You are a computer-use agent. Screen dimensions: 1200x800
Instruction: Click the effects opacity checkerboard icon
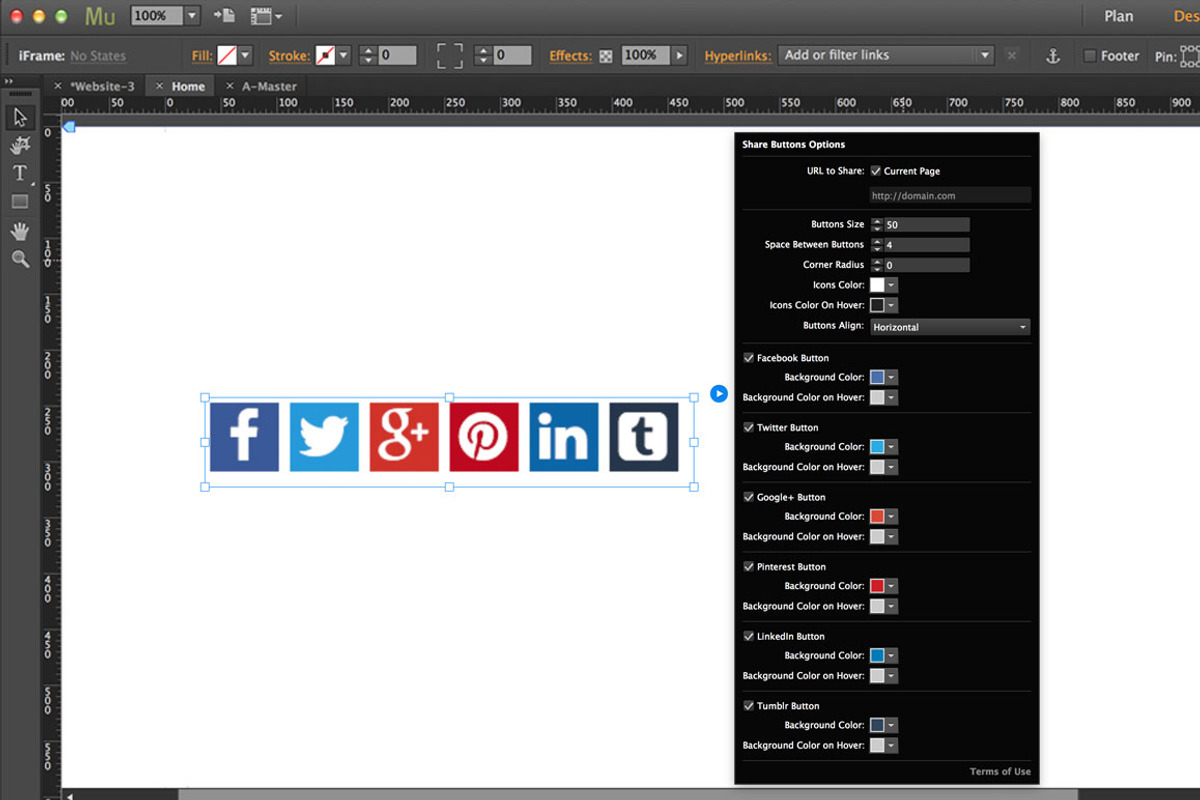pos(606,56)
